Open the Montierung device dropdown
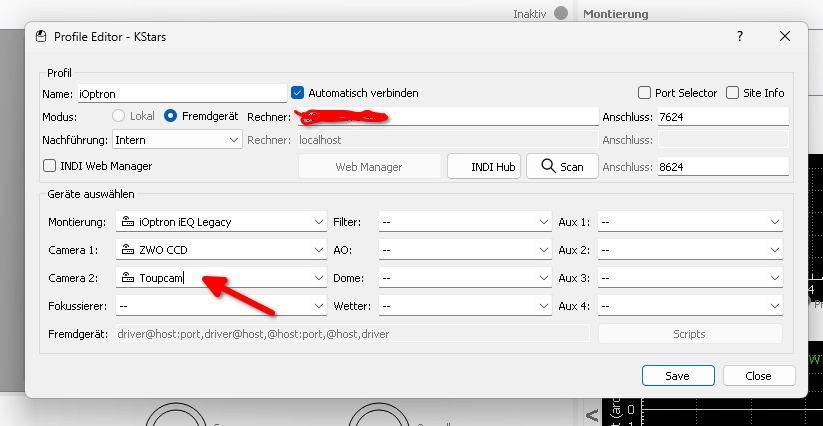823x426 pixels. [221, 222]
